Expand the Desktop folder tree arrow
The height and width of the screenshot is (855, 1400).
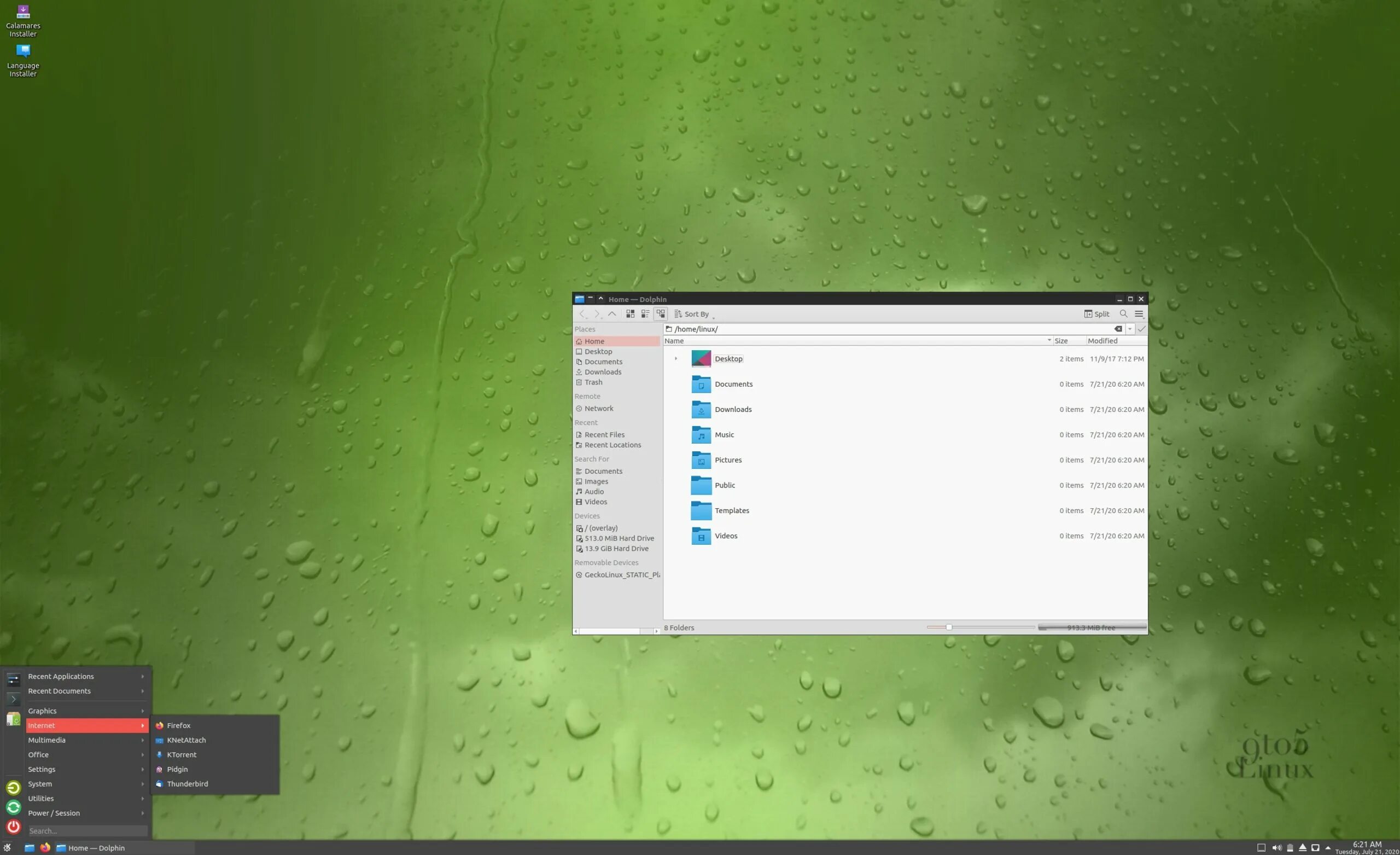click(675, 359)
